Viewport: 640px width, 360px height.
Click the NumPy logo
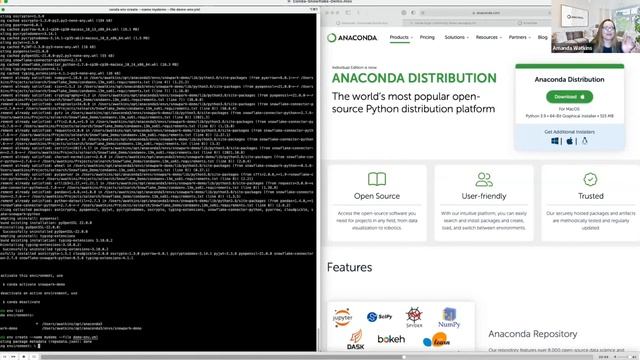(449, 318)
